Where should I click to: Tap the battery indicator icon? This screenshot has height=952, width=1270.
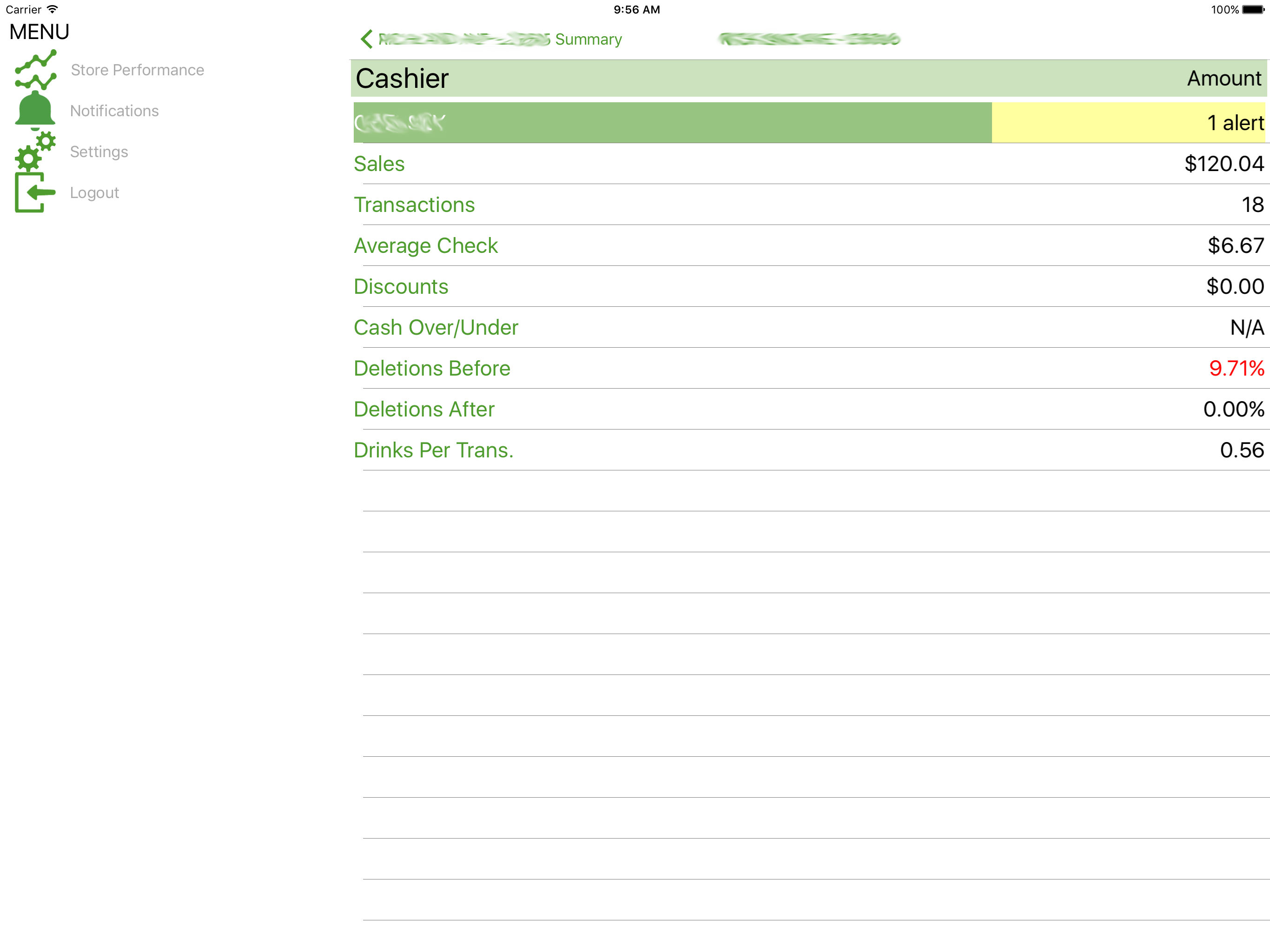point(1253,9)
